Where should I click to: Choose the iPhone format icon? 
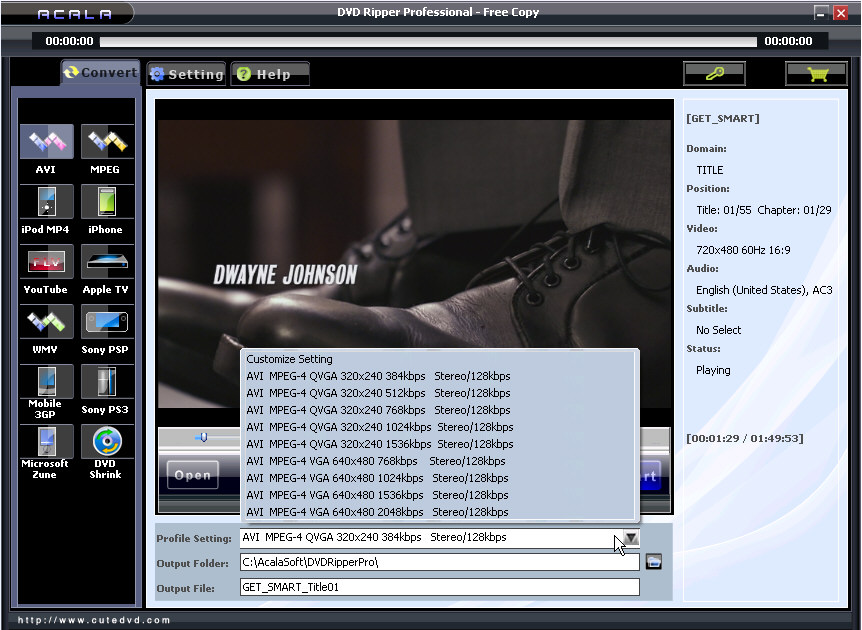[107, 202]
